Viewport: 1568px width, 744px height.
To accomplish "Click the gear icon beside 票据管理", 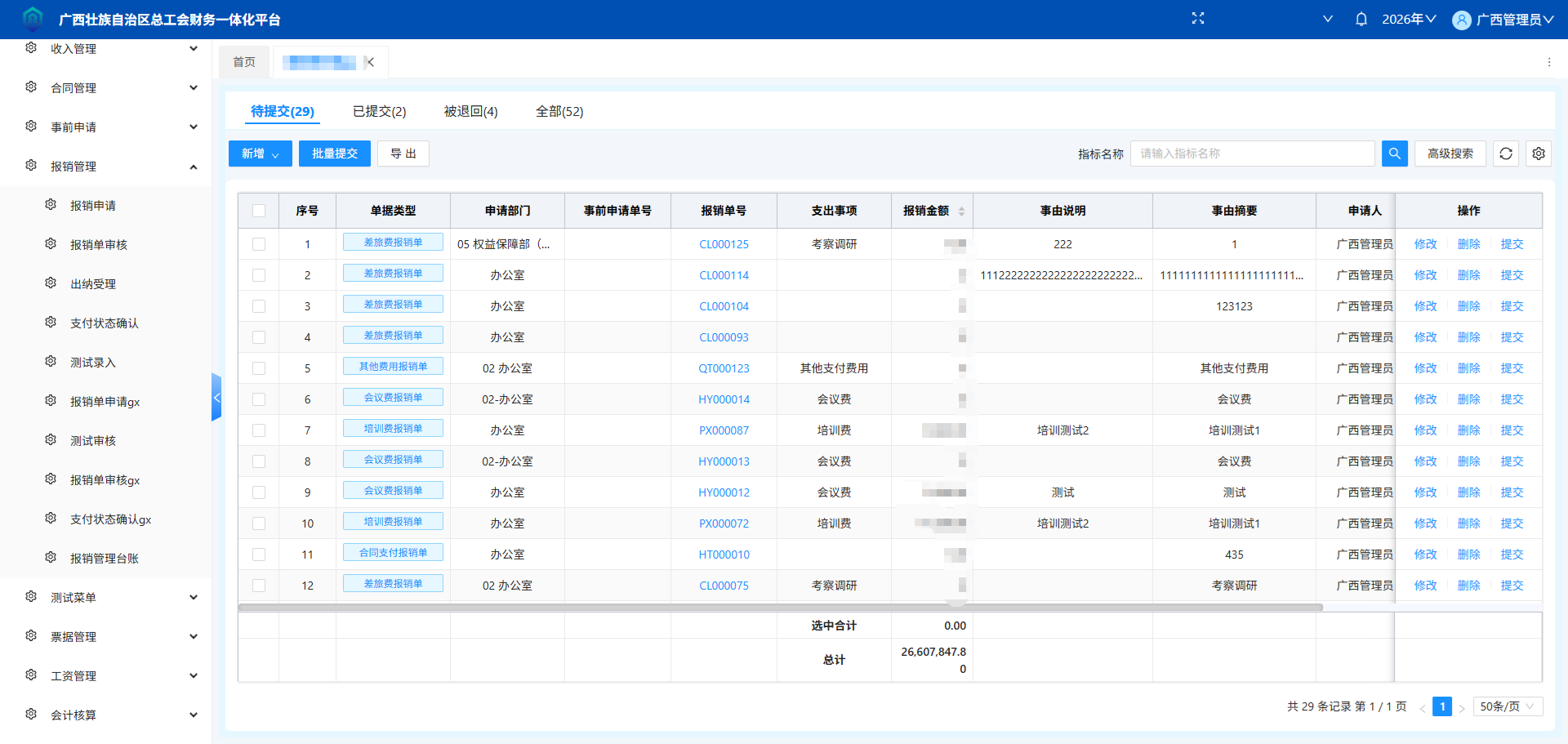I will [31, 636].
